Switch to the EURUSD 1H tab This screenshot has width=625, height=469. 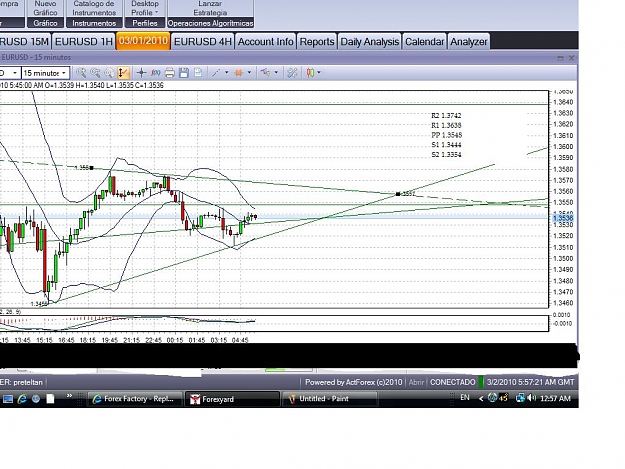[84, 42]
